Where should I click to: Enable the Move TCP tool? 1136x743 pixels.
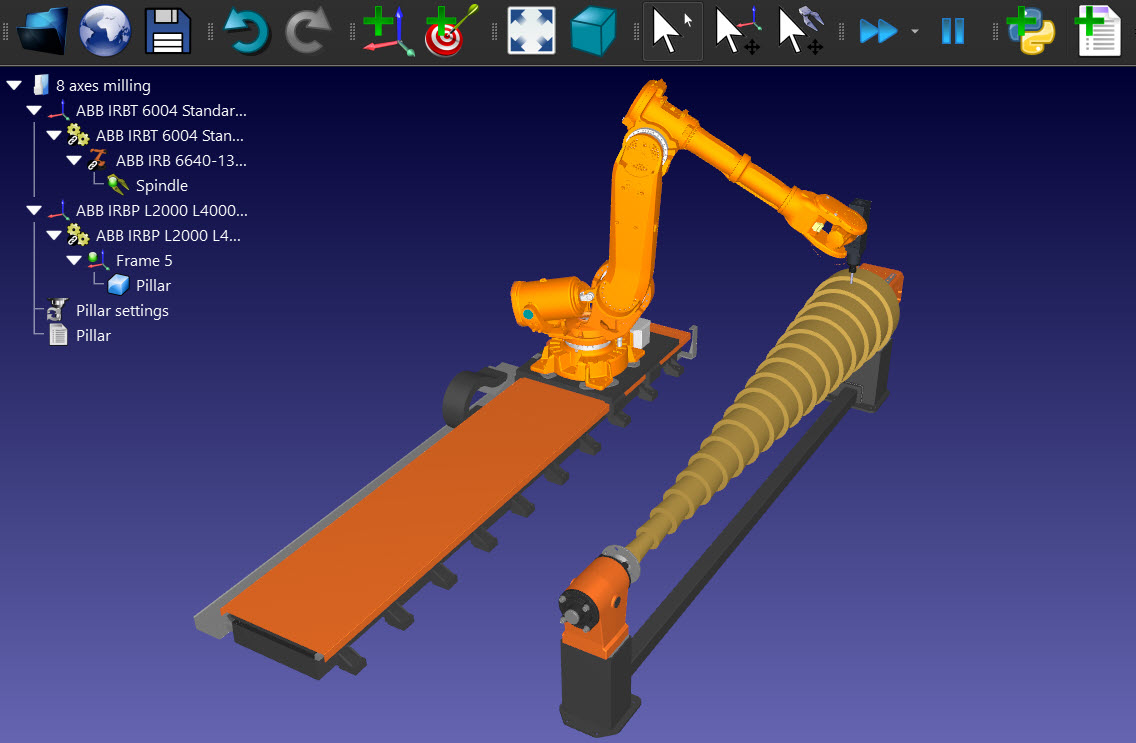[801, 30]
